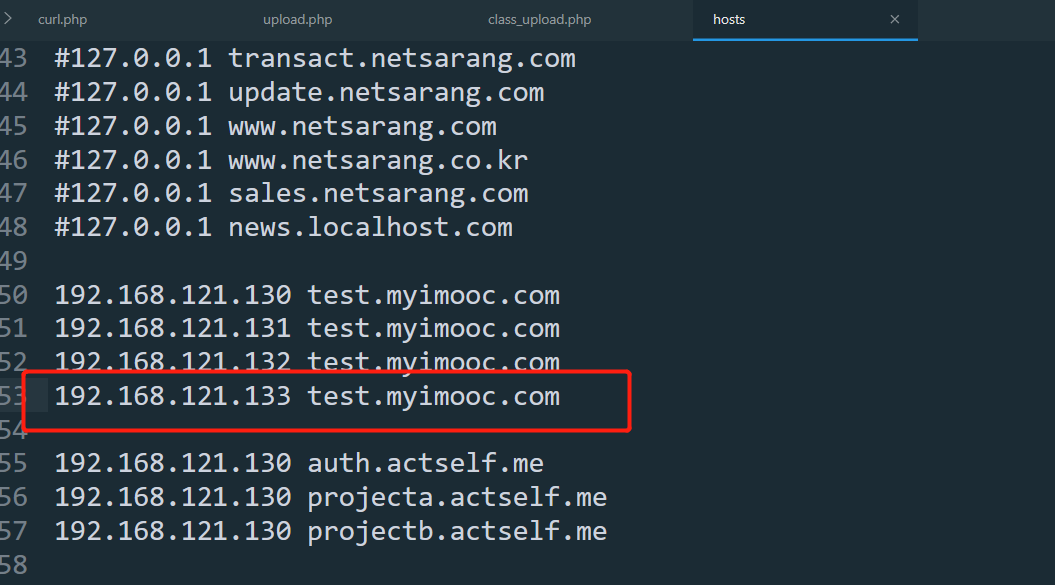Image resolution: width=1055 pixels, height=585 pixels.
Task: Click the news.localhost.com entry
Action: (x=370, y=227)
